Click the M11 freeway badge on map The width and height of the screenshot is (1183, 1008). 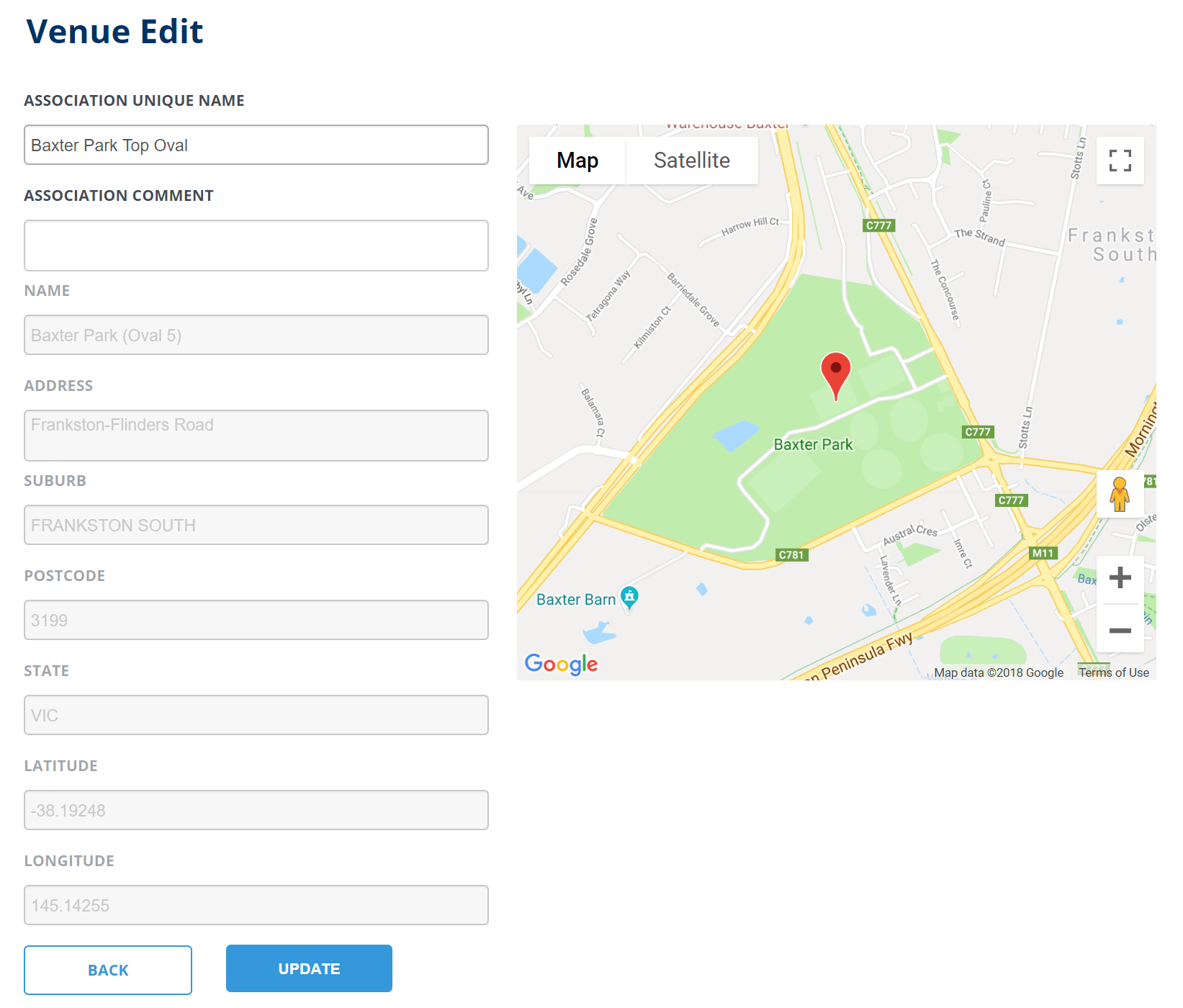(x=1043, y=553)
